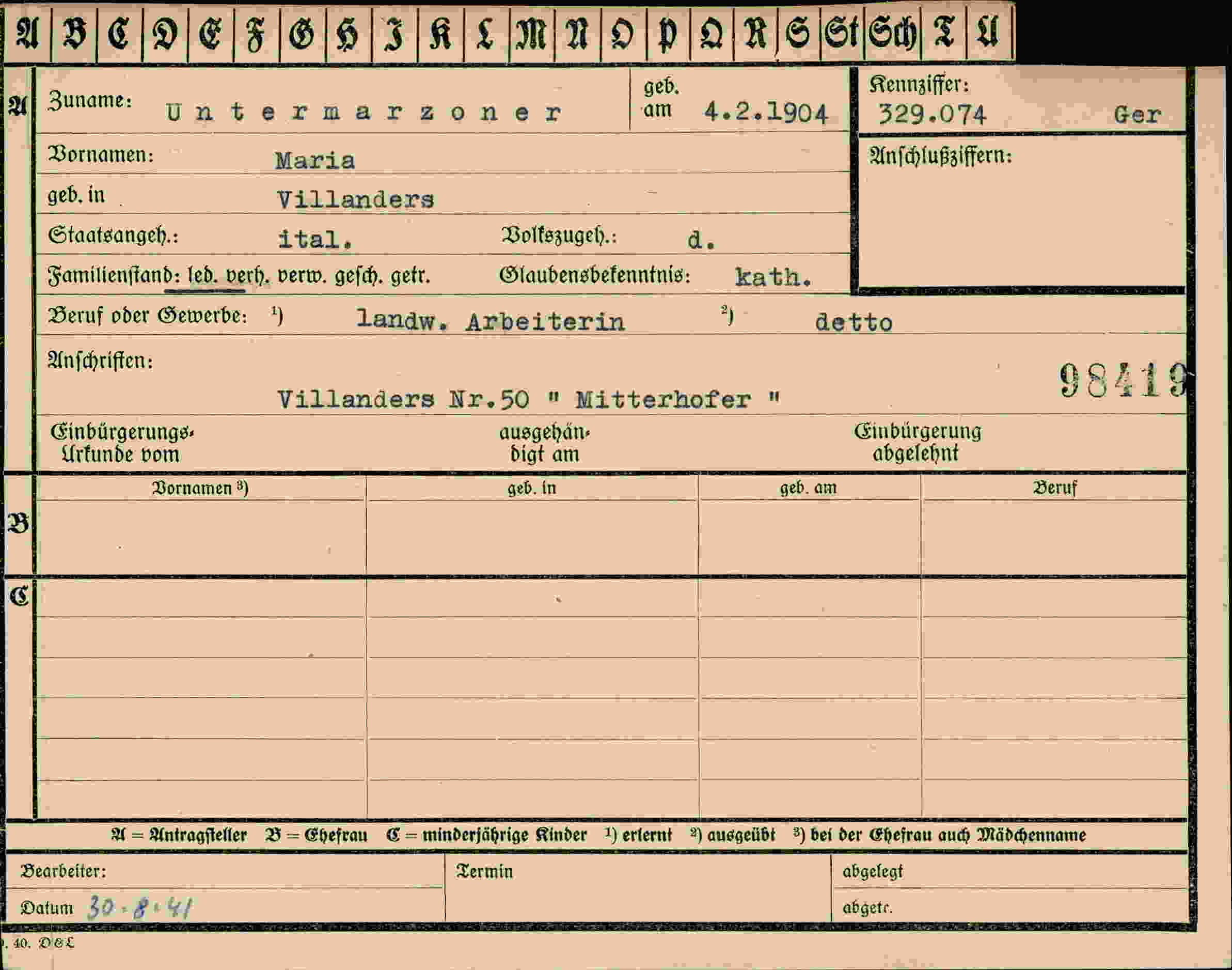This screenshot has width=1232, height=970.
Task: Click the 'Anschriften:' label
Action: (100, 361)
